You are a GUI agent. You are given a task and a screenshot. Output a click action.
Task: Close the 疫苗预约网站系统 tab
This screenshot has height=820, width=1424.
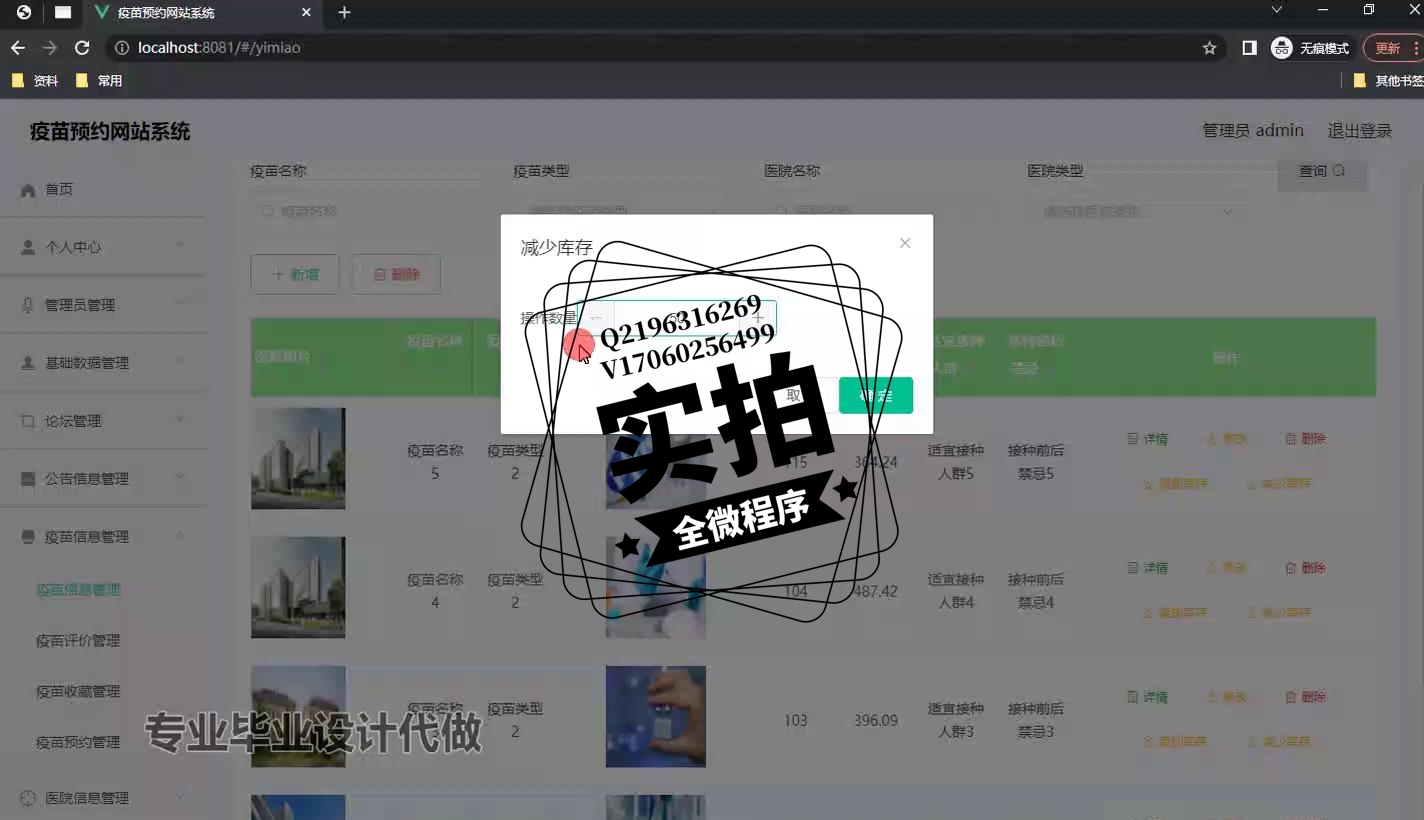[x=307, y=13]
